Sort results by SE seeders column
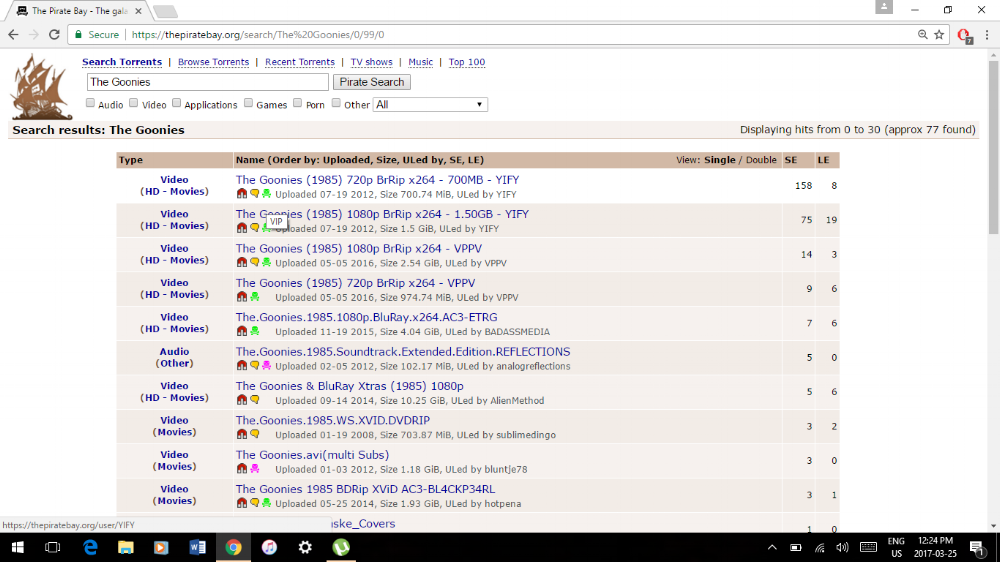Viewport: 1000px width, 562px height. point(791,160)
